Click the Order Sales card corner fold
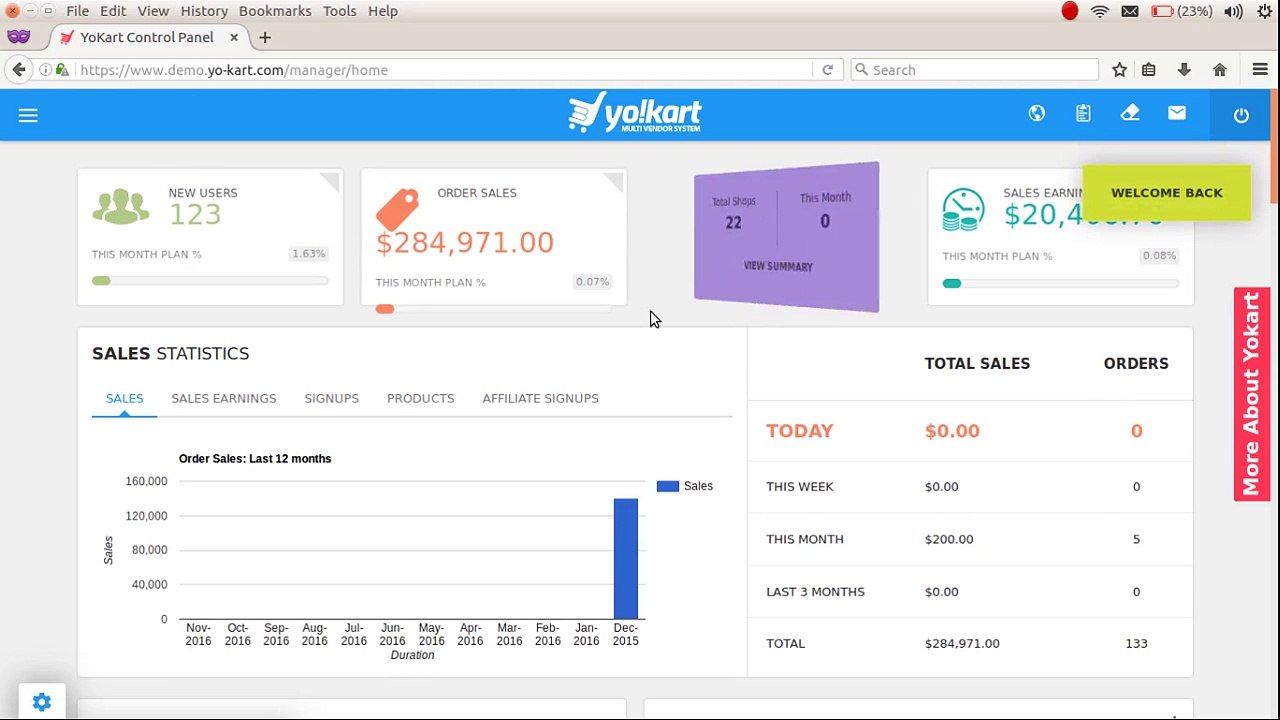The width and height of the screenshot is (1280, 720). [614, 181]
